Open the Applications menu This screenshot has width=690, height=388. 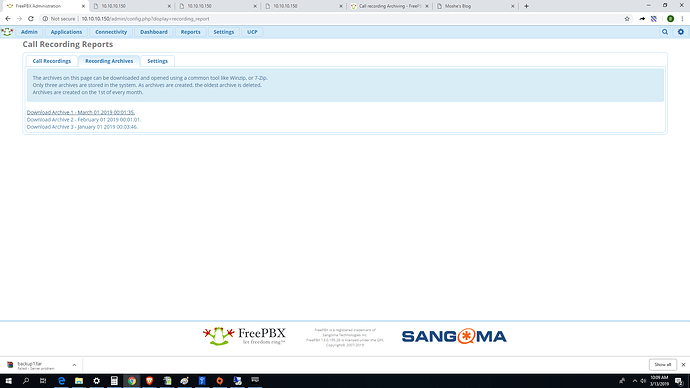point(66,32)
